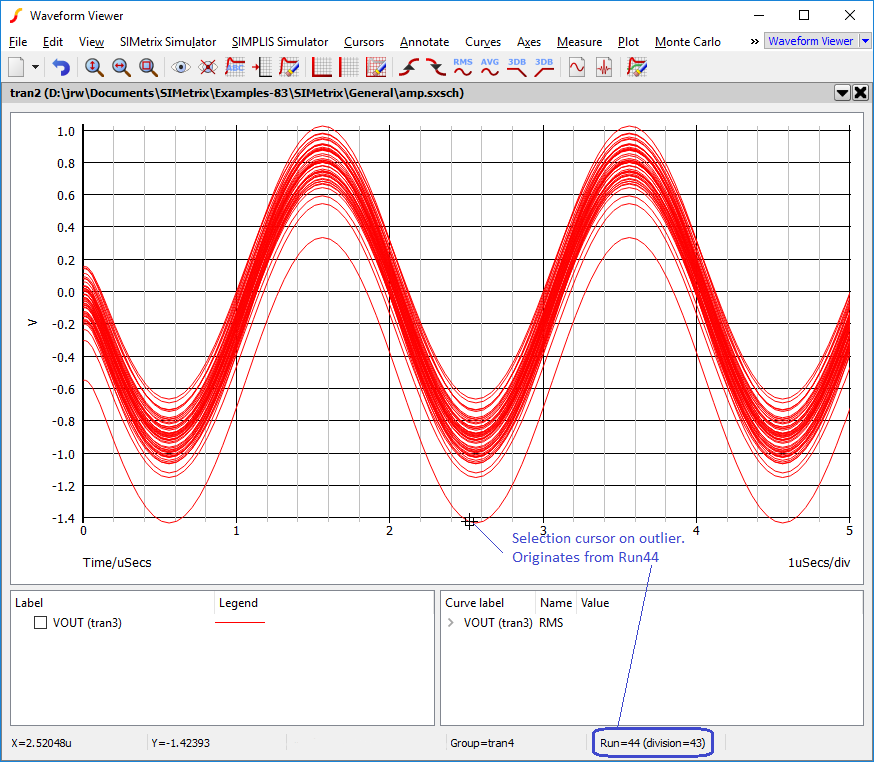Expand the VOUT (tran3) measurement row

coord(451,623)
